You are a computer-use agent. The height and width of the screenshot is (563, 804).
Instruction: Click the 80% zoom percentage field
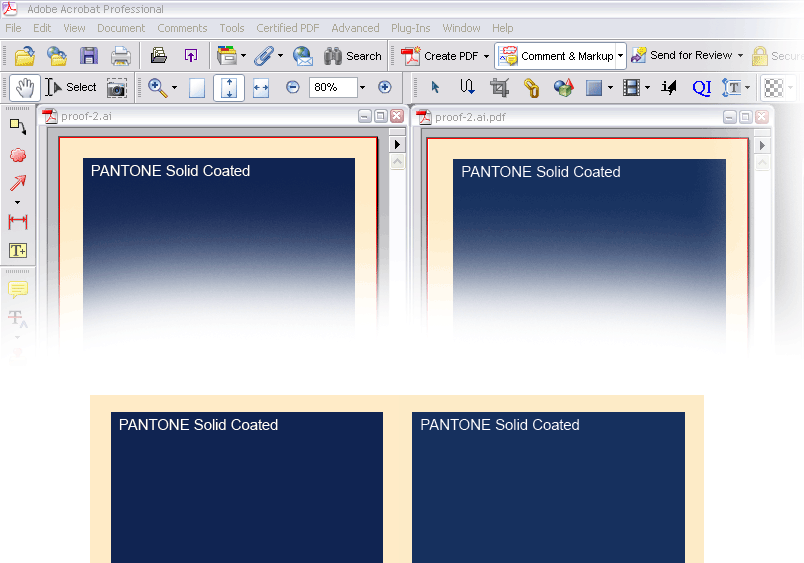coord(333,87)
